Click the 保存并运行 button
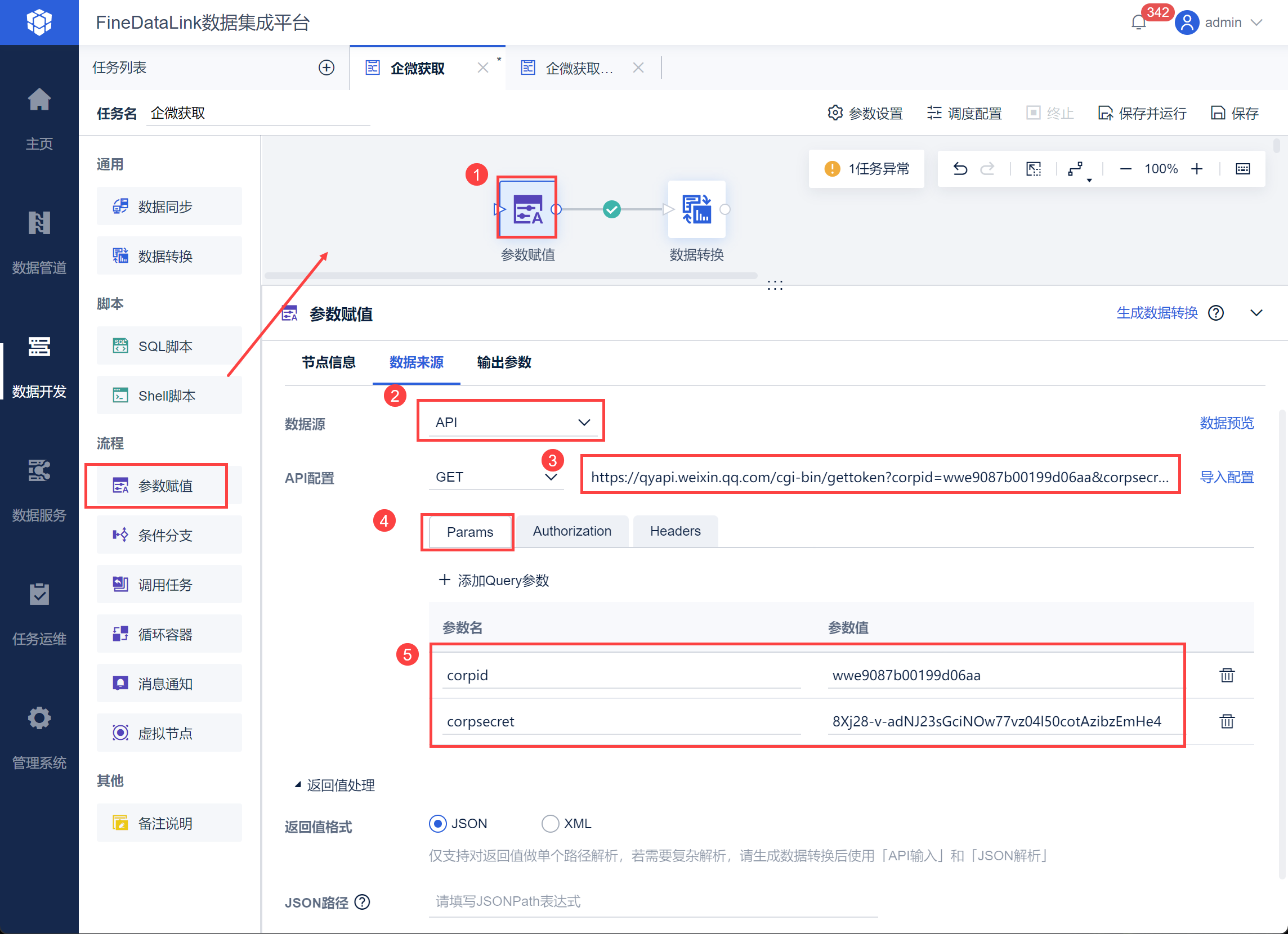Viewport: 1288px width, 934px height. [1142, 113]
